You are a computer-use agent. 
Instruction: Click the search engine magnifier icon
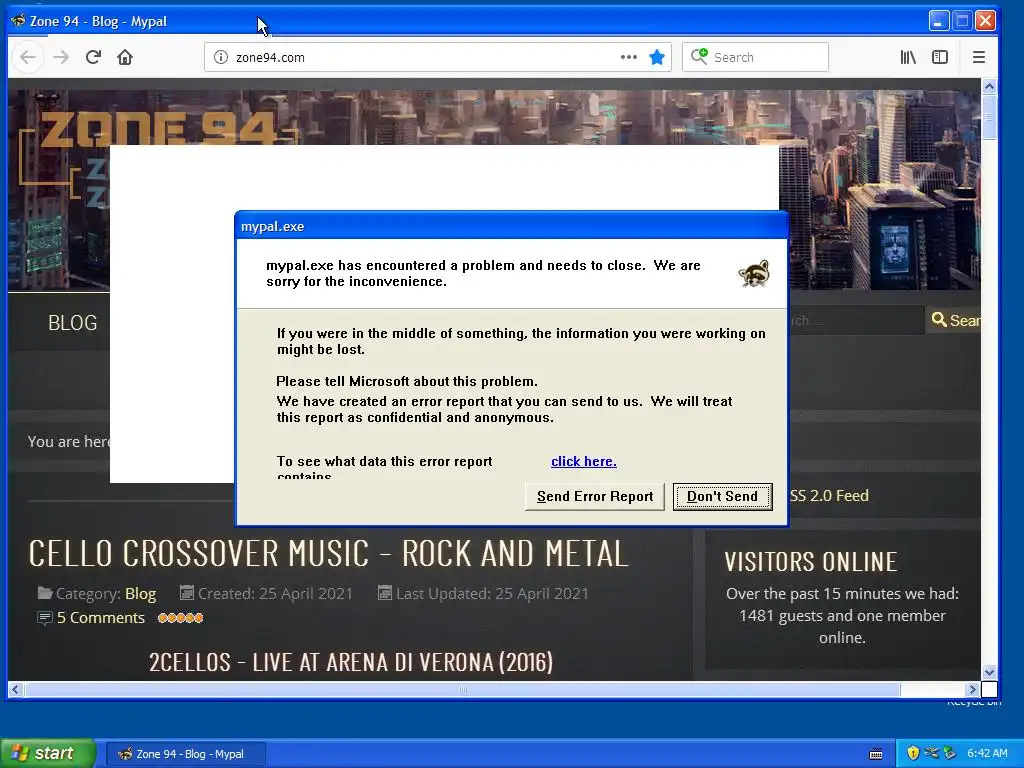[x=699, y=57]
